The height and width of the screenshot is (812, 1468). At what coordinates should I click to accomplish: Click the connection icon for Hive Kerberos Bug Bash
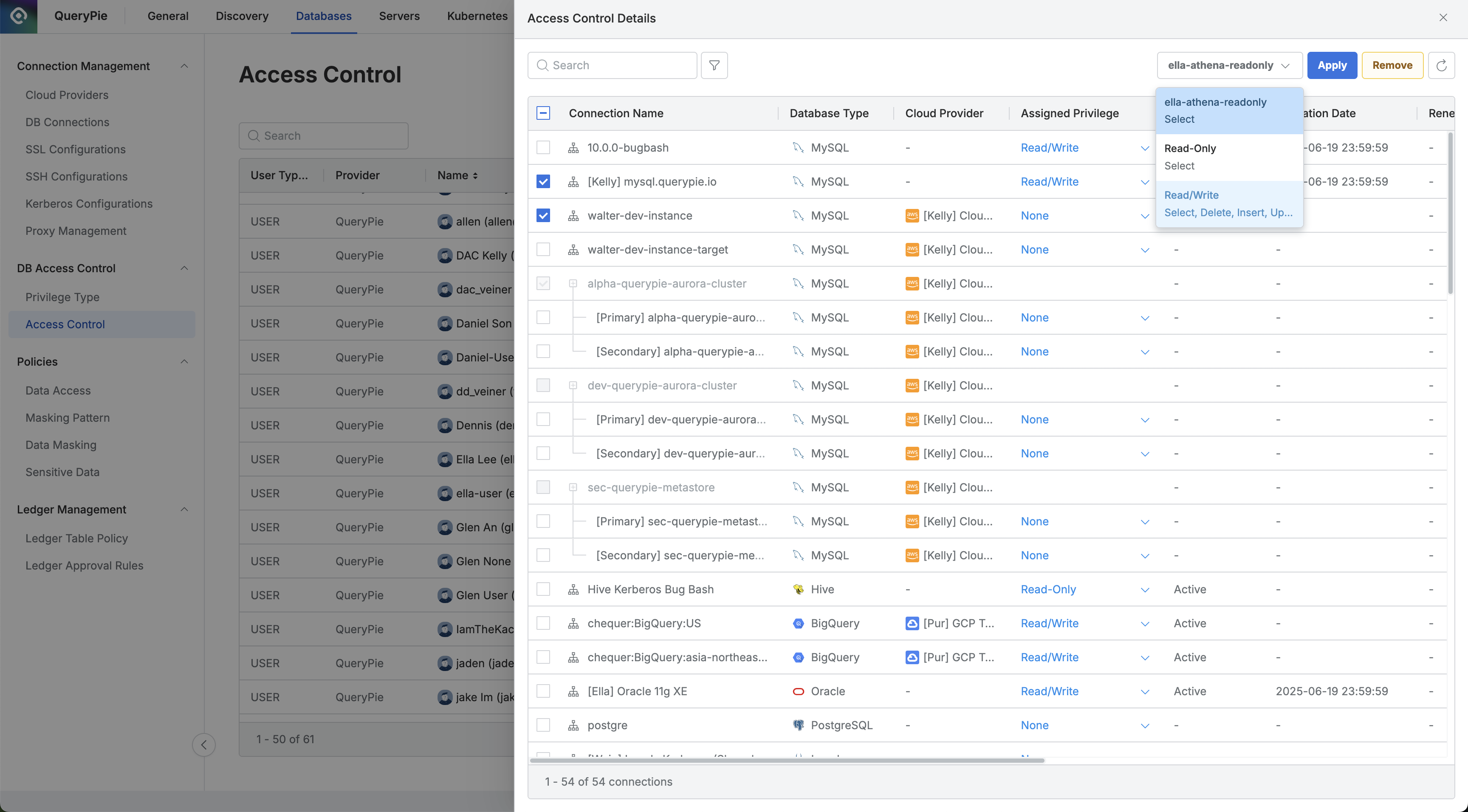coord(573,590)
